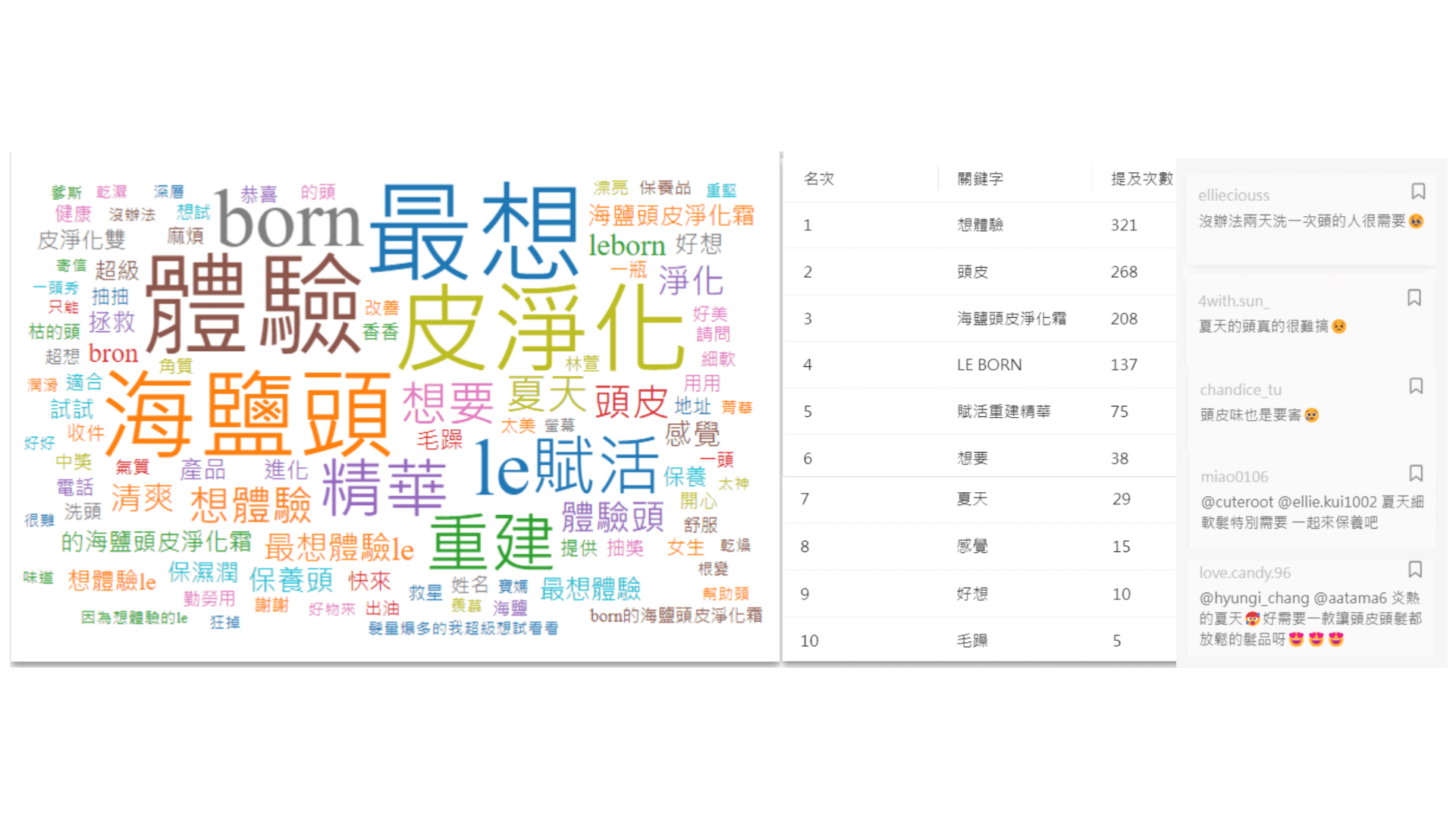Click the 的海鹽頭皮淨化霜 phrase in cloud
1456x819 pixels.
156,541
